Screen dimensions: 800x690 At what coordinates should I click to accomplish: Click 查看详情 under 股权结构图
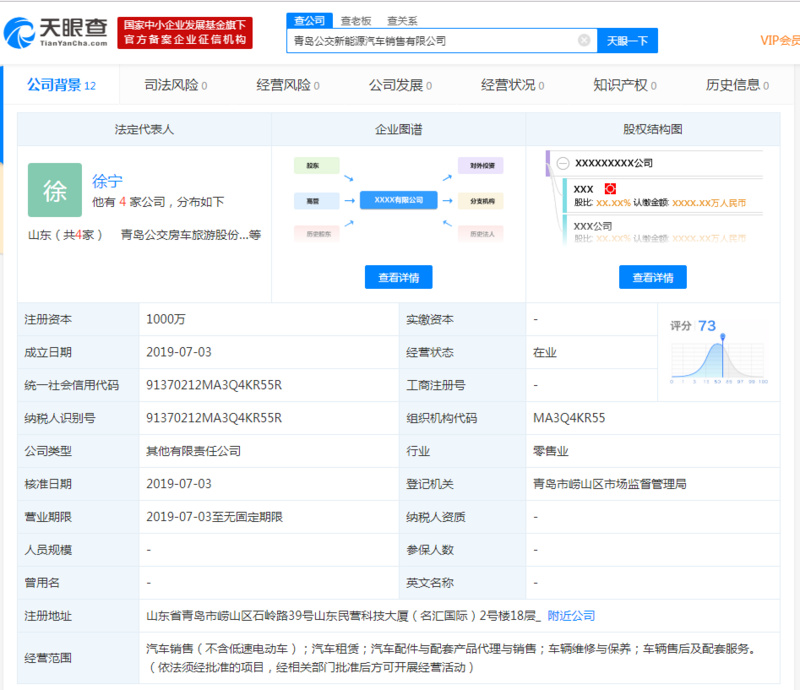653,277
